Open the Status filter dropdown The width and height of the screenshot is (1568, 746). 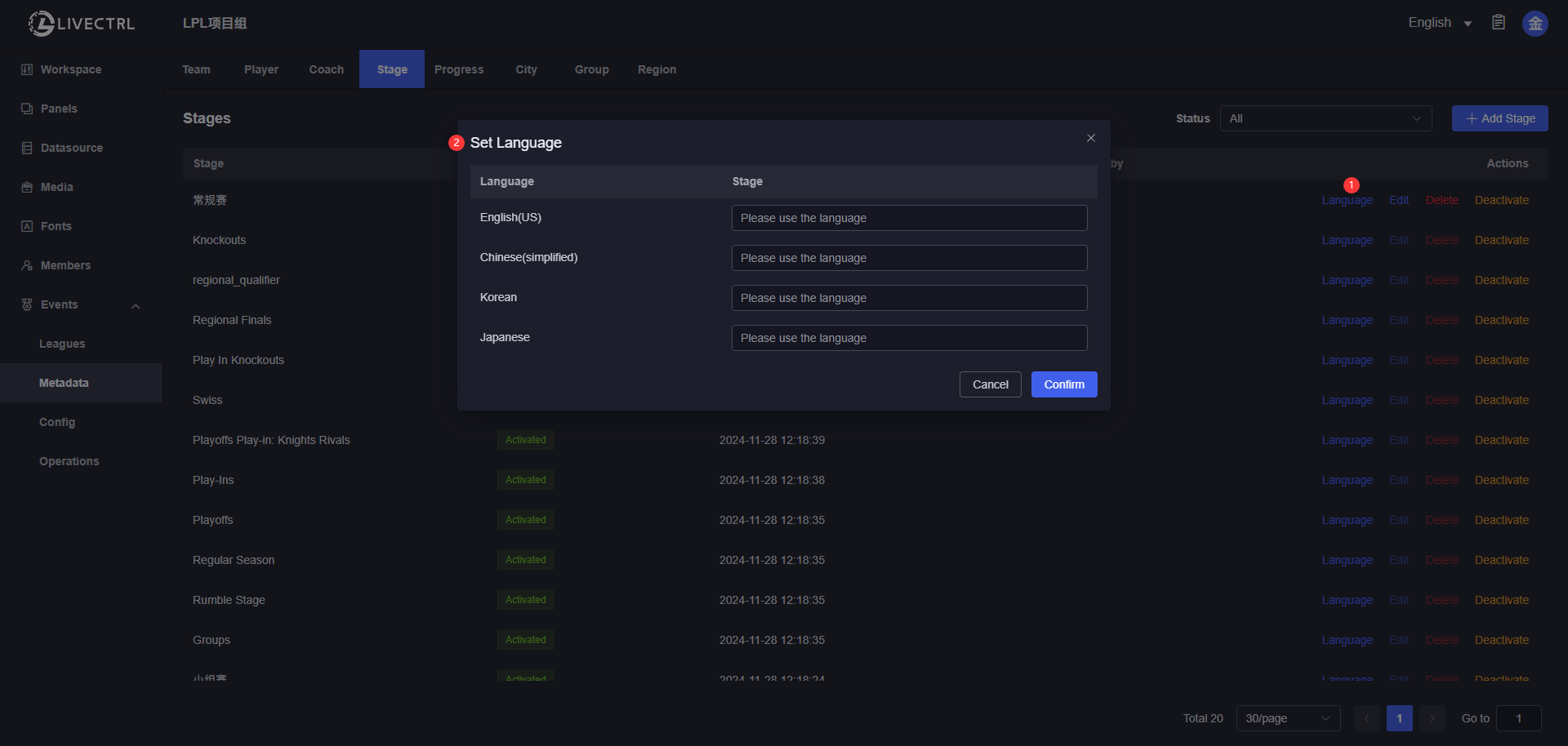pyautogui.click(x=1325, y=119)
